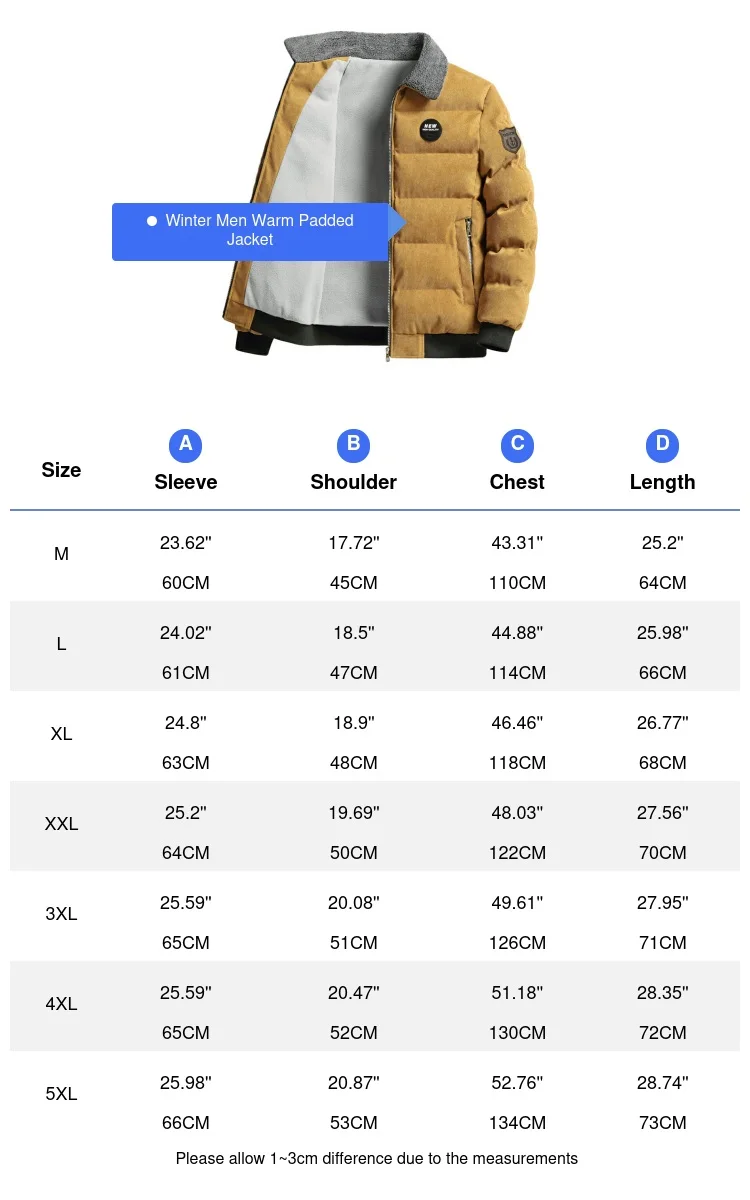750x1200 pixels.
Task: Click the 5XL size row label
Action: (x=61, y=1094)
